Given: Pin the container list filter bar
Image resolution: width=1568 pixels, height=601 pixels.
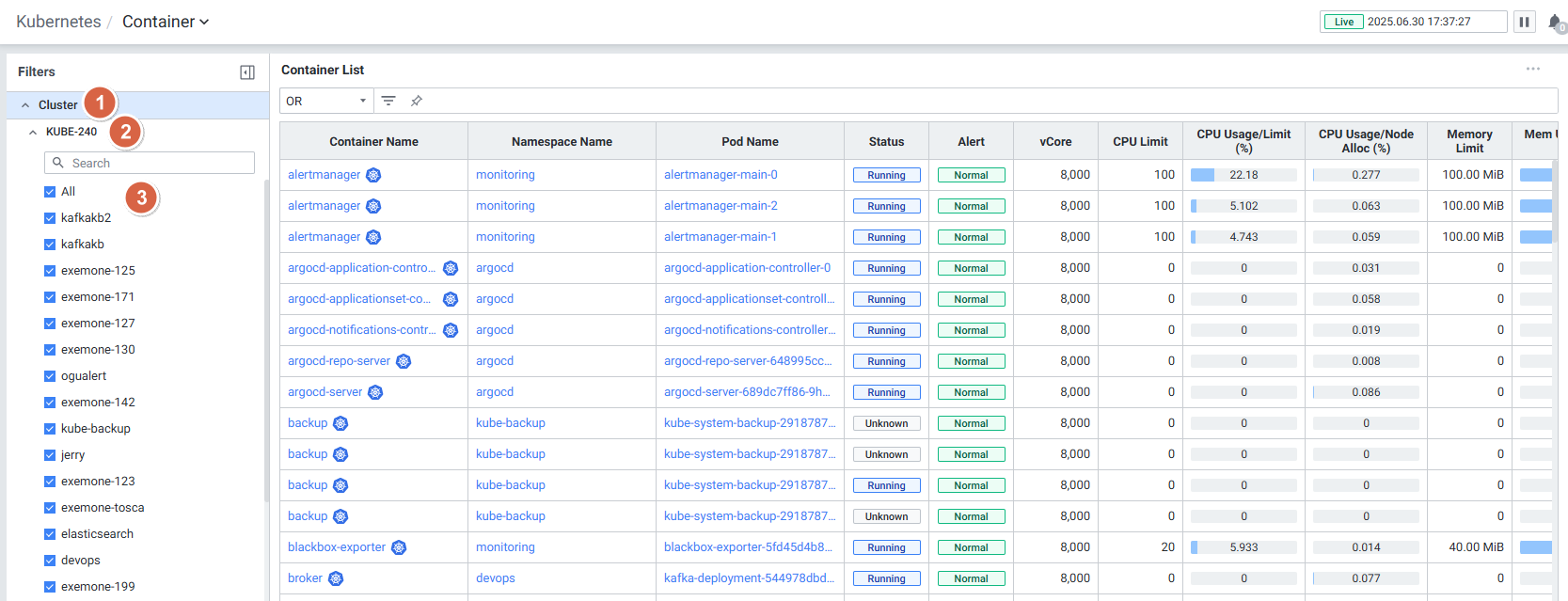Looking at the screenshot, I should pos(417,101).
